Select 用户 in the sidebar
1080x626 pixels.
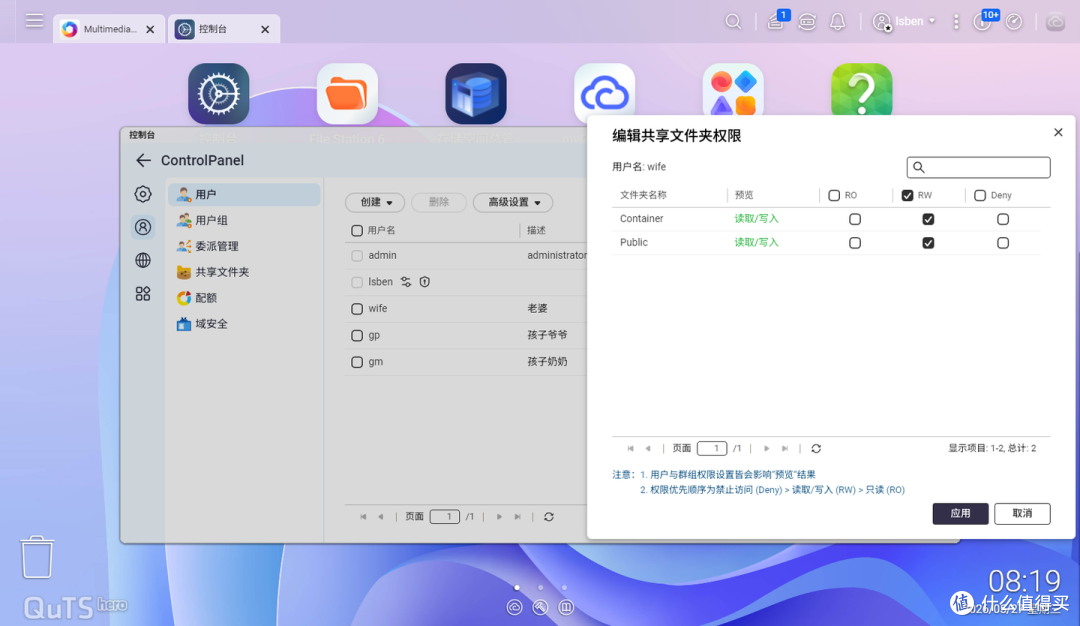(x=245, y=195)
